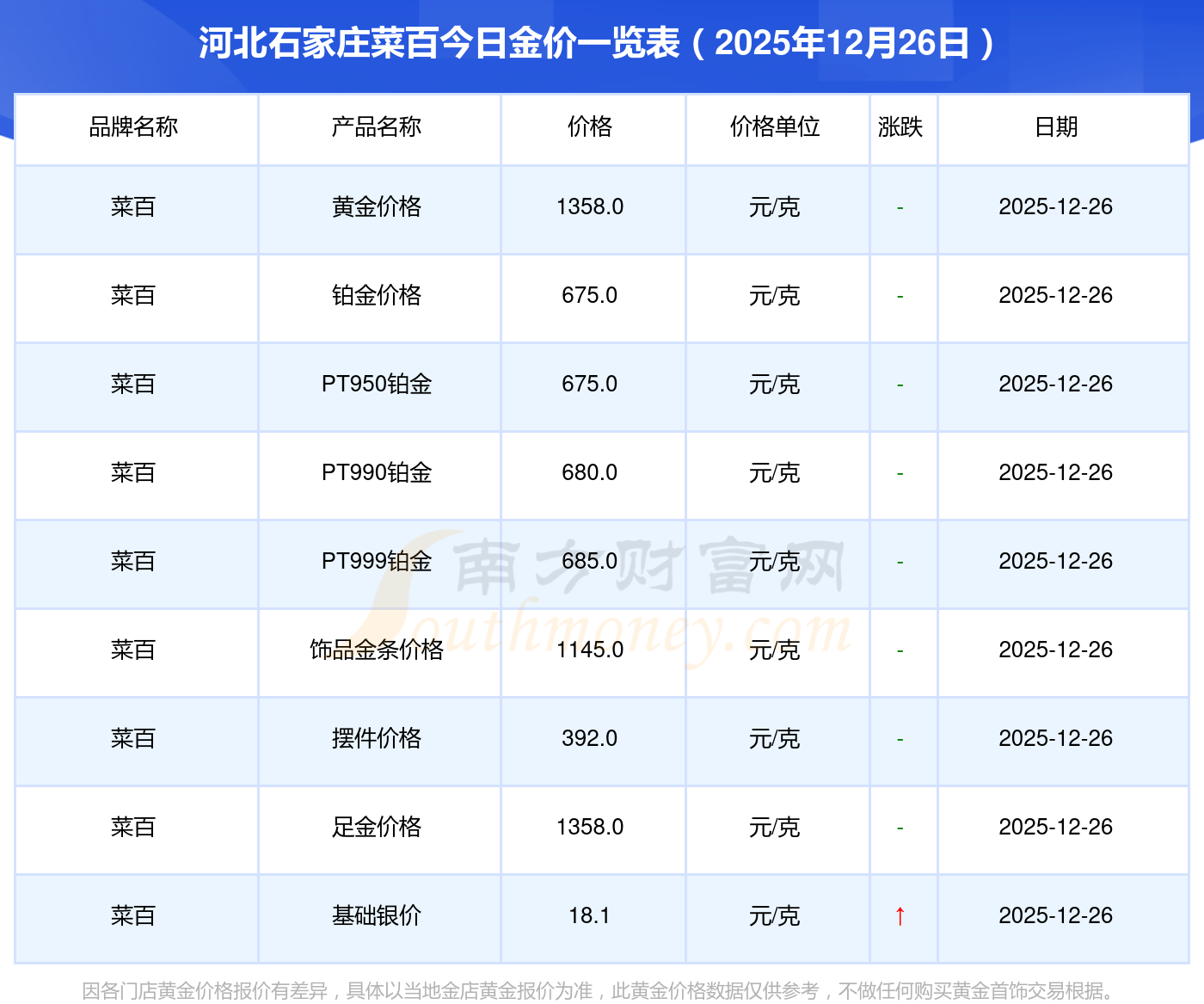Click the 菜百 brand in PT999铂金 row
This screenshot has width=1204, height=1004.
[133, 562]
